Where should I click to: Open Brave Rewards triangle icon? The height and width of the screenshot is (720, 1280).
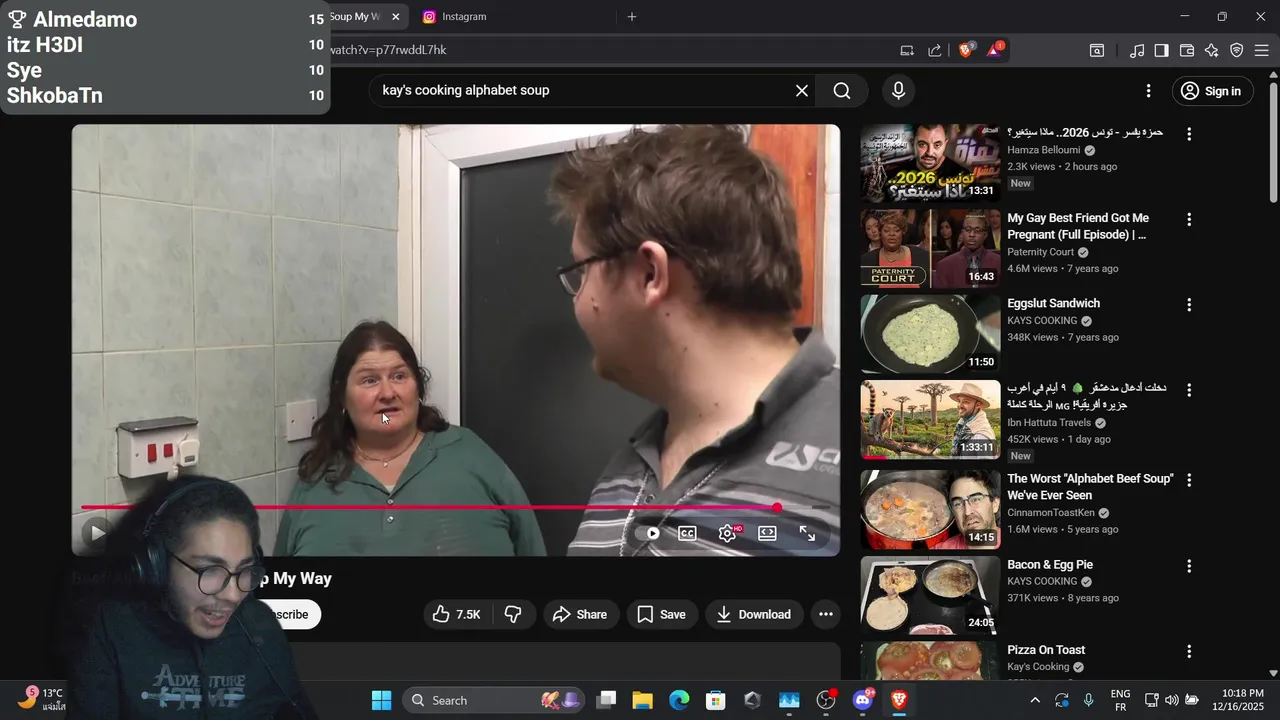[995, 50]
